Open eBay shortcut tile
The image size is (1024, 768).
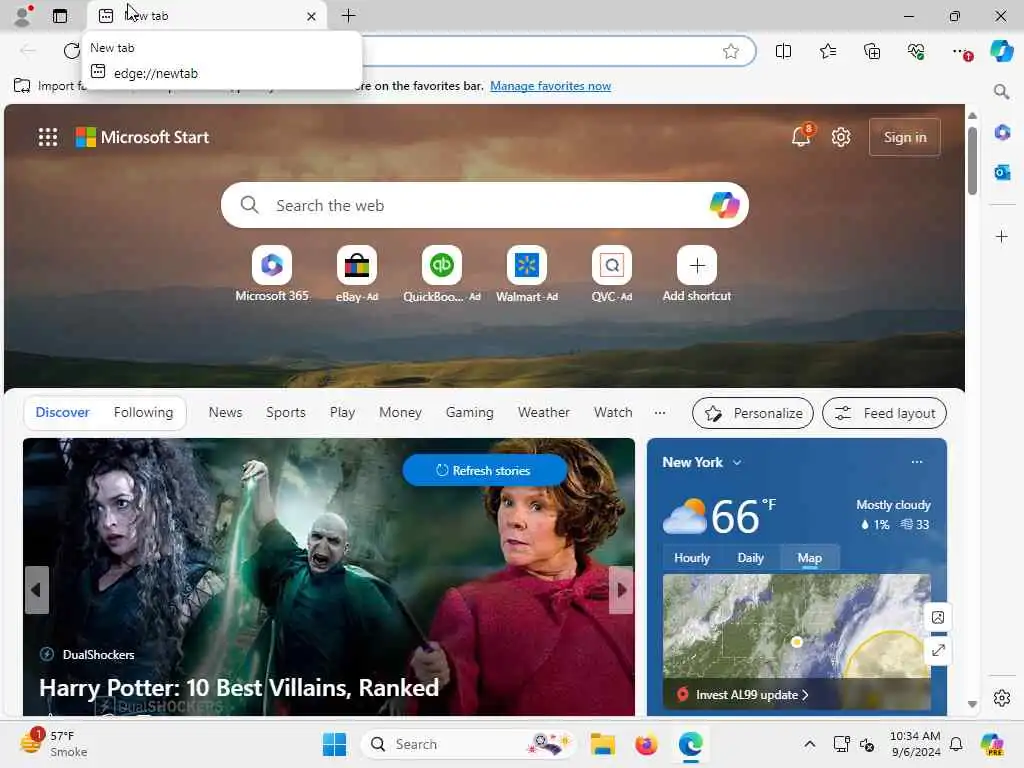tap(357, 274)
